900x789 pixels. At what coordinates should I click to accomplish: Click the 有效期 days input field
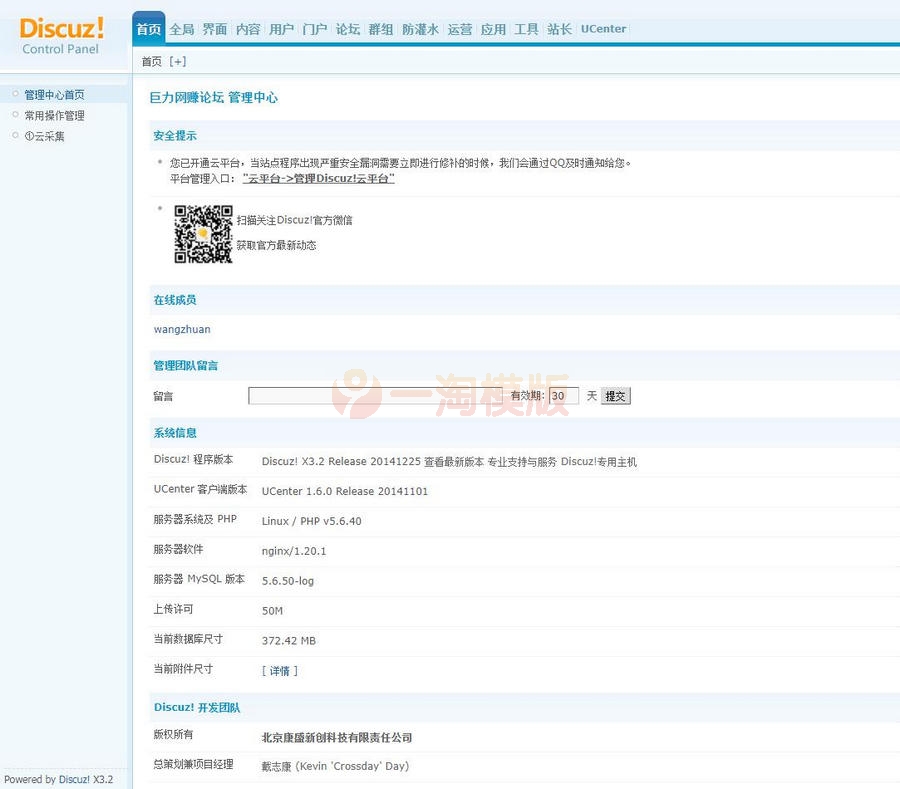564,395
